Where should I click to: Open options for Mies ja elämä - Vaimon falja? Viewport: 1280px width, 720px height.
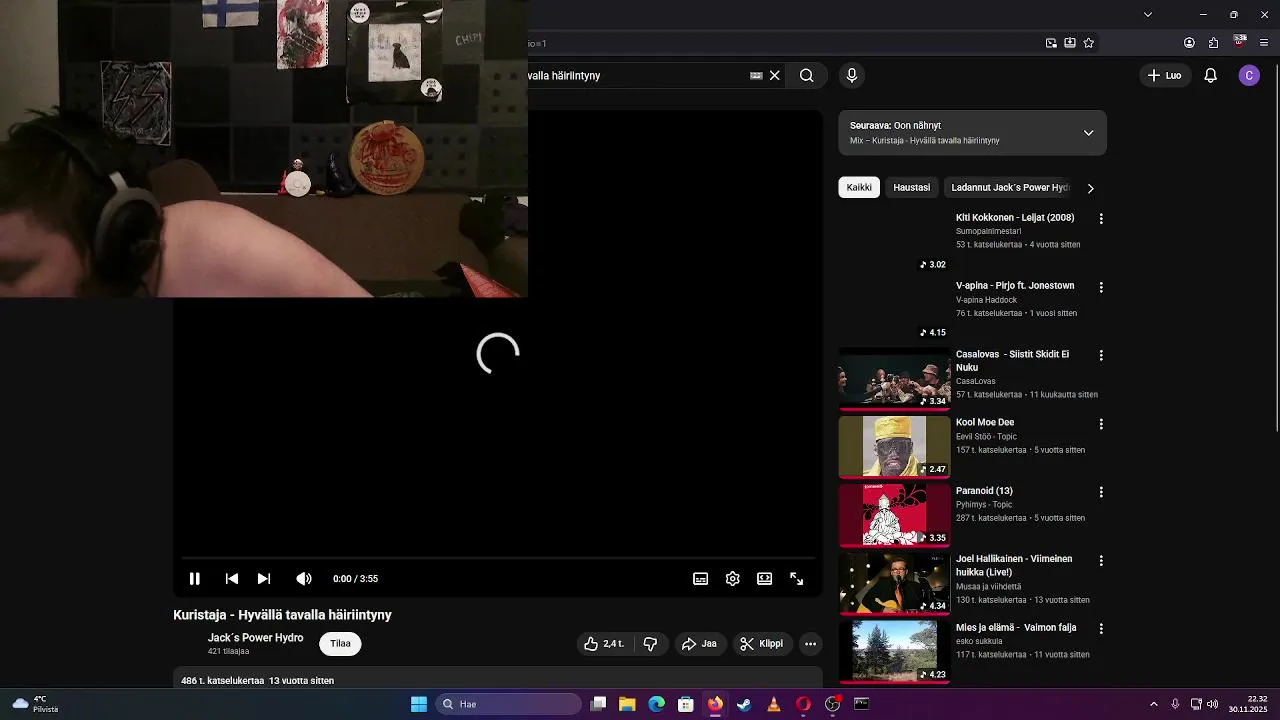[x=1101, y=629]
